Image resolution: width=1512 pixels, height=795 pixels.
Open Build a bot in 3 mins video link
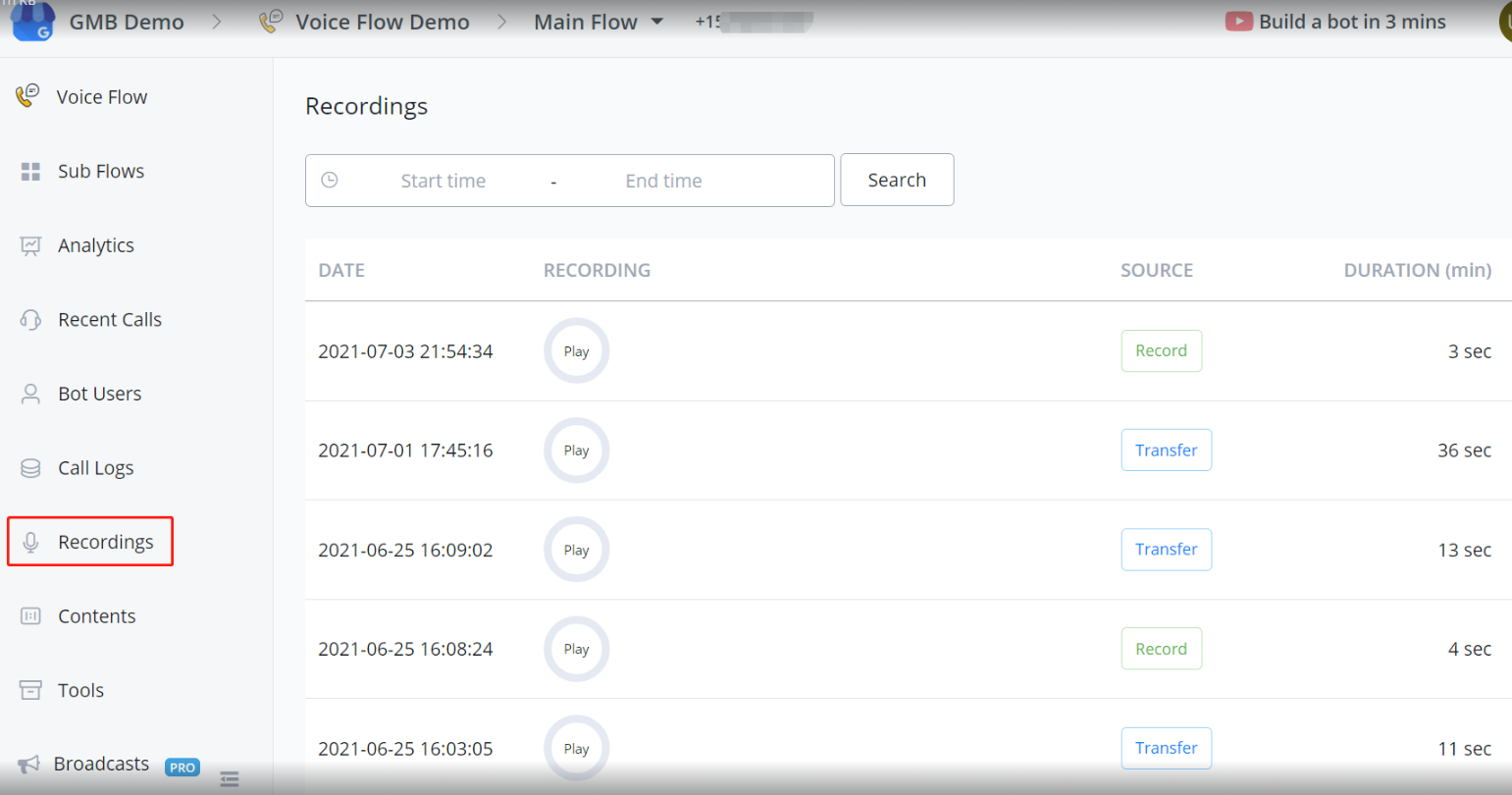[1351, 22]
